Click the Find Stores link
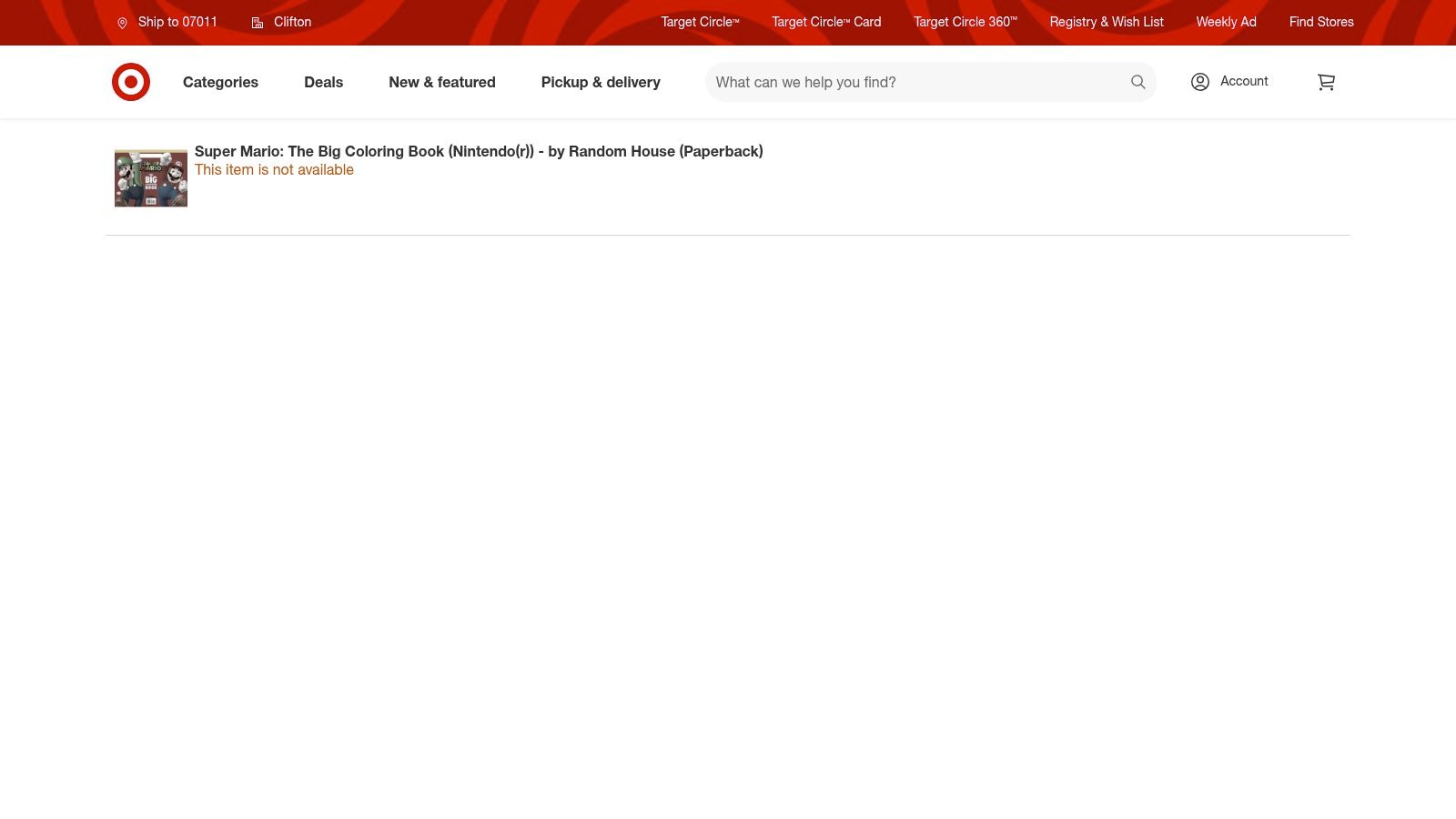The width and height of the screenshot is (1456, 819). [1320, 22]
